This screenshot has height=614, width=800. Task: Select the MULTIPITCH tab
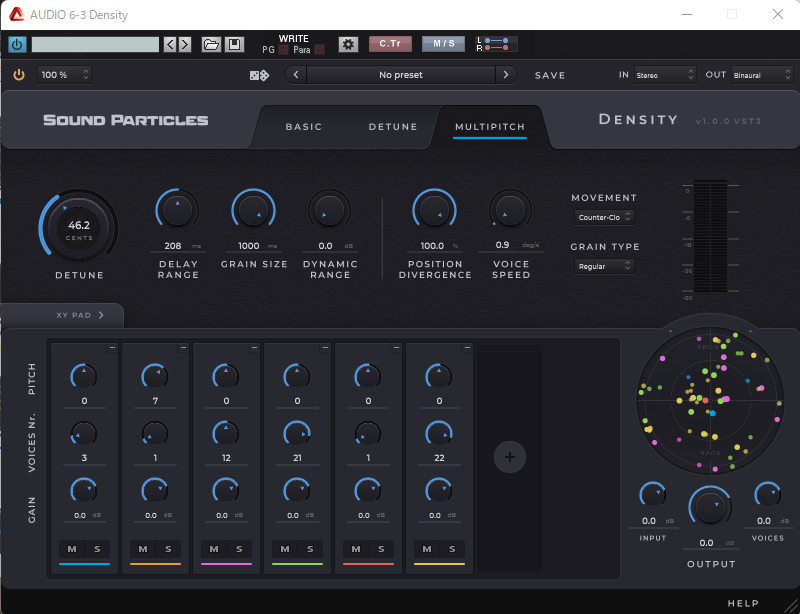coord(490,127)
